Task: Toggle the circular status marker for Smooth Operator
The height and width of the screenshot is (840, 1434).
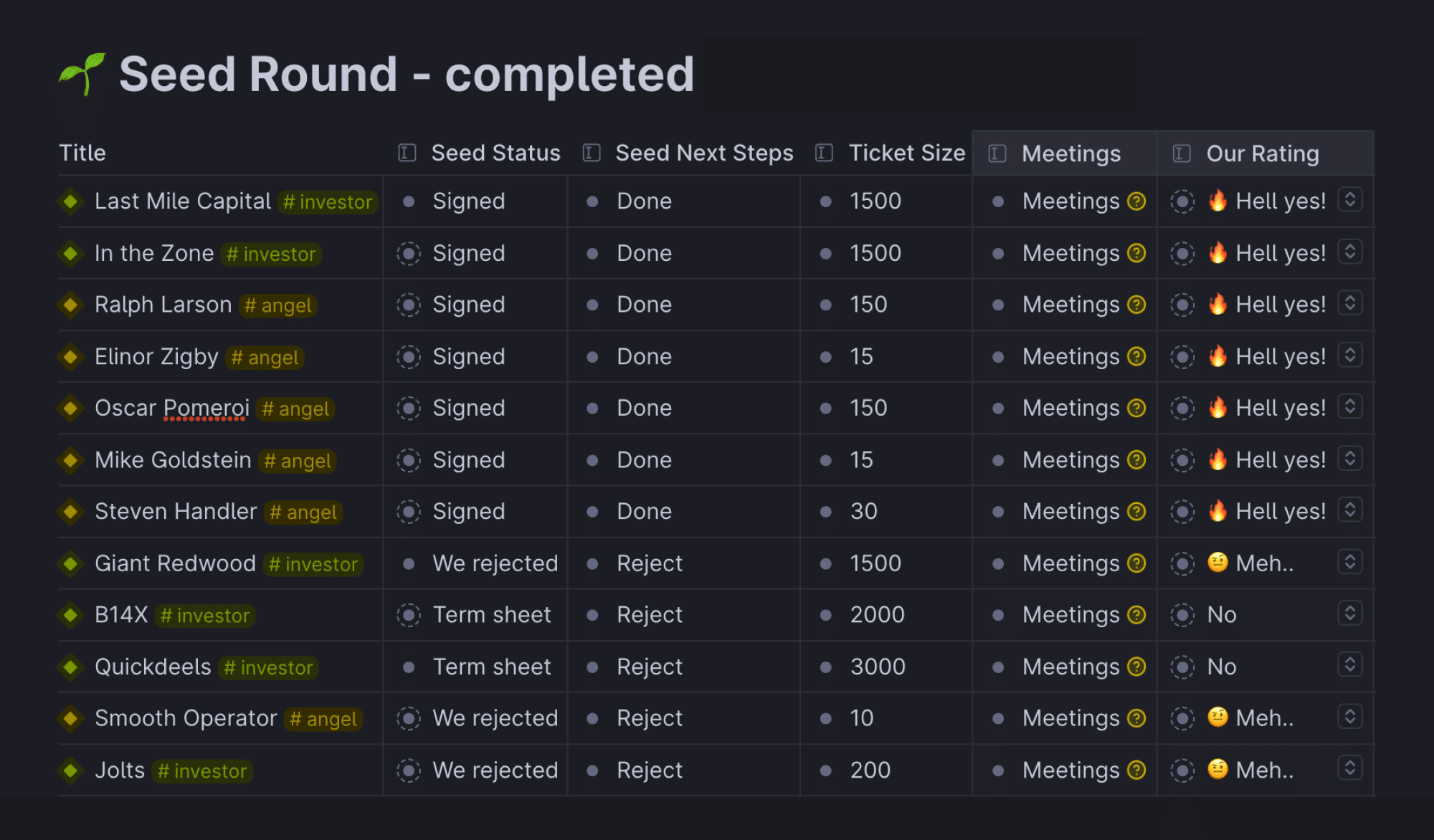Action: (409, 718)
